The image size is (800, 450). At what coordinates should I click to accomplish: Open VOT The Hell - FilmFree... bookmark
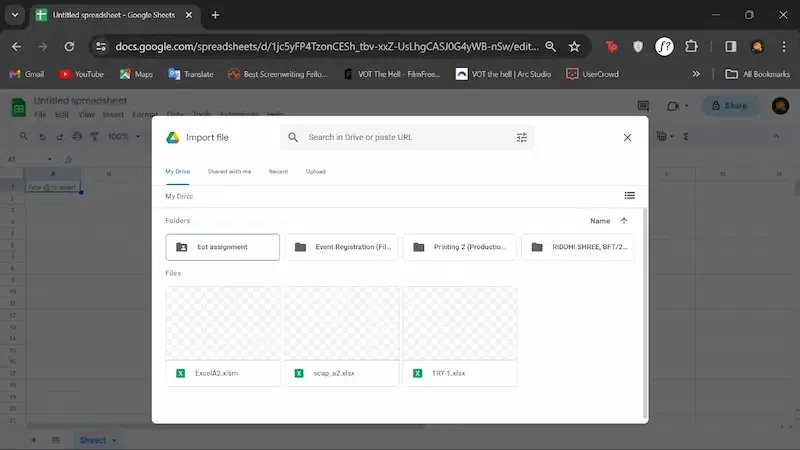[x=392, y=74]
